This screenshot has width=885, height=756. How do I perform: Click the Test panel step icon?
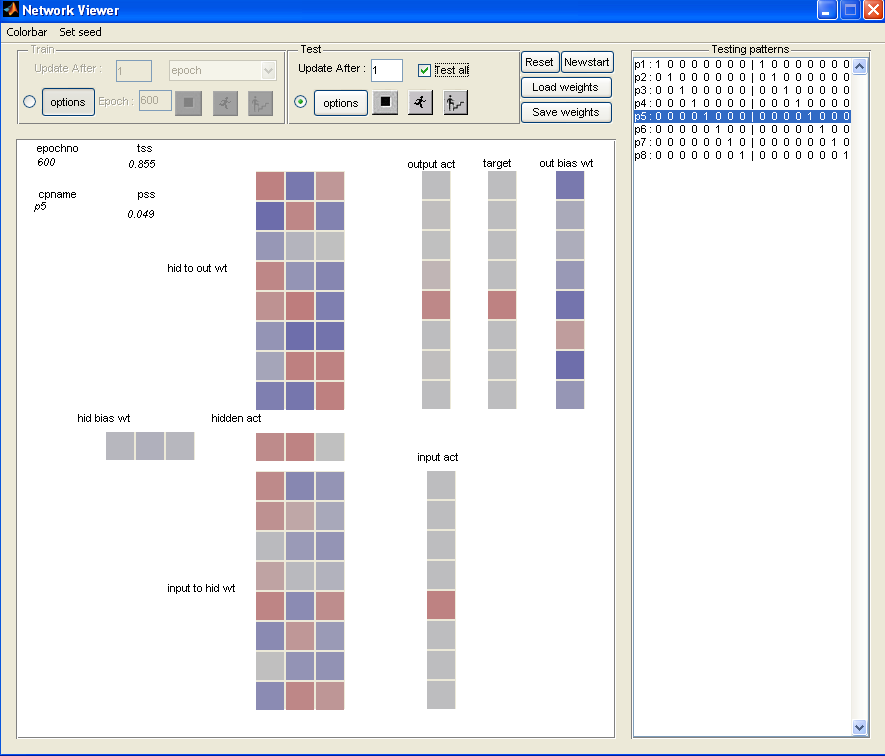tap(456, 102)
